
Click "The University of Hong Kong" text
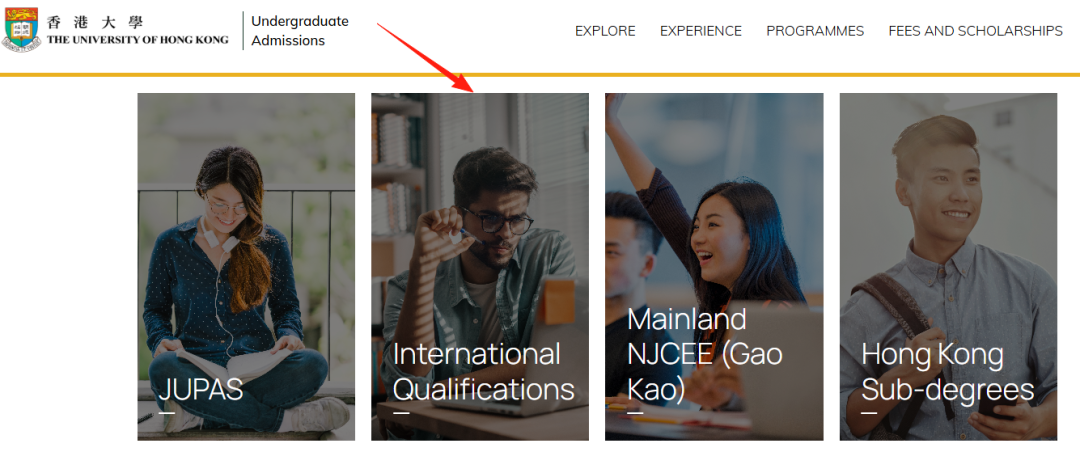coord(137,40)
